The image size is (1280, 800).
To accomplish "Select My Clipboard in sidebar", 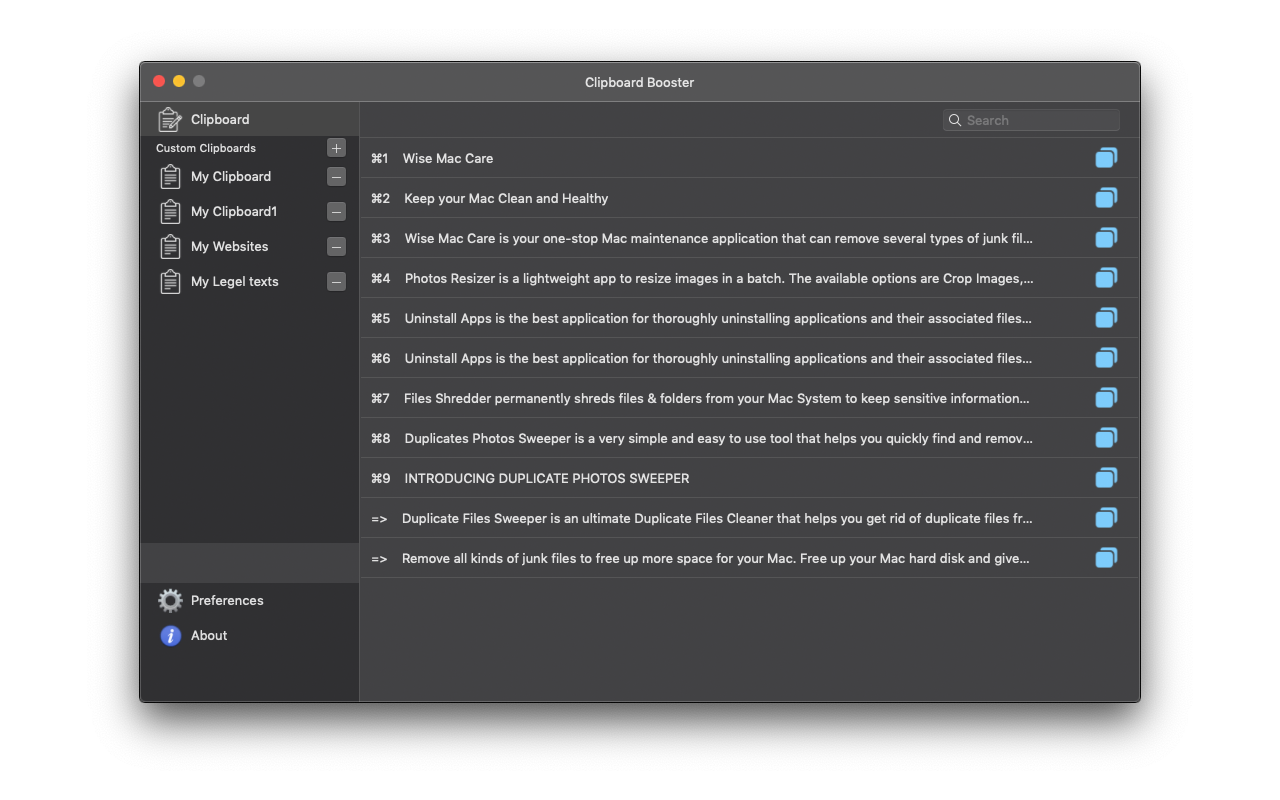I will 231,177.
